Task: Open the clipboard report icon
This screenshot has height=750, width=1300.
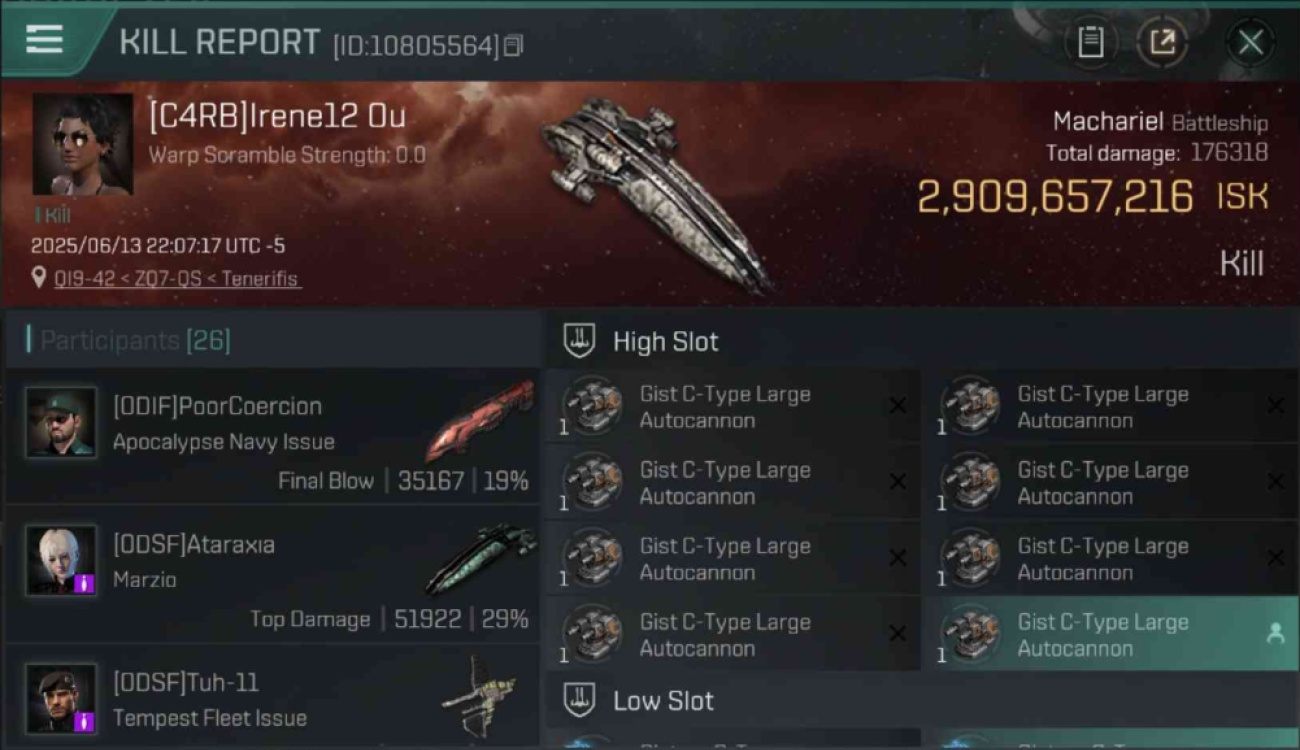Action: (1090, 42)
